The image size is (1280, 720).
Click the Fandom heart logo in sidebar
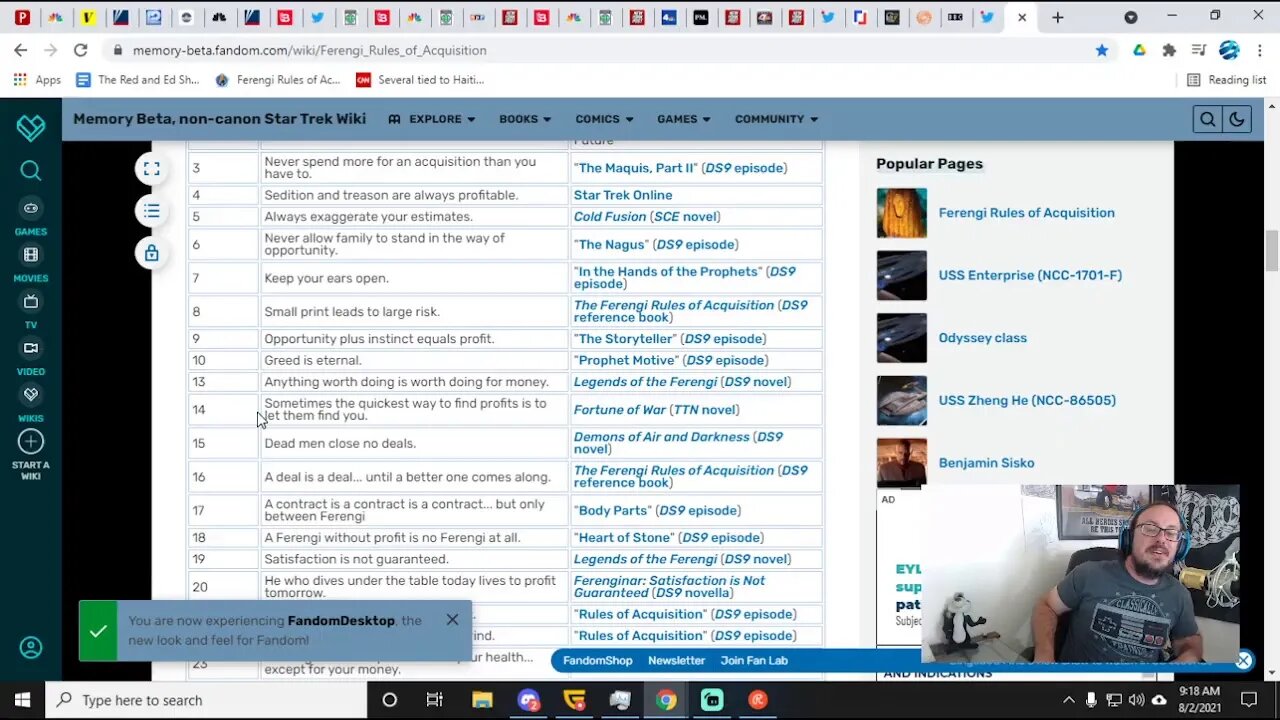(x=30, y=127)
